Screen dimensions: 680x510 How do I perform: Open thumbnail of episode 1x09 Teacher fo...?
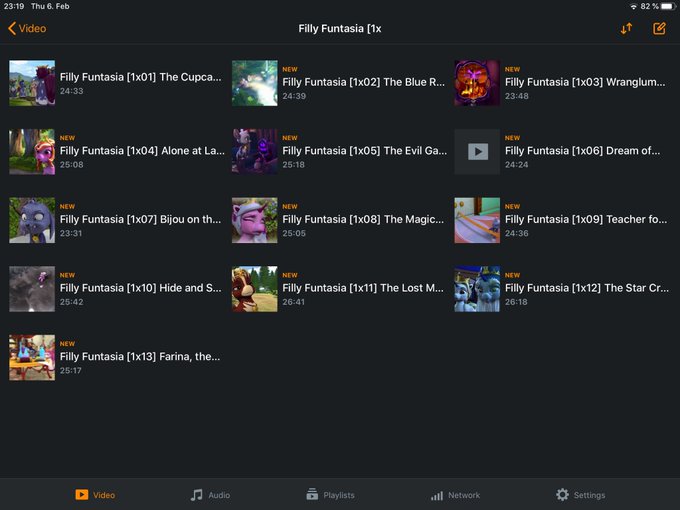tap(477, 220)
